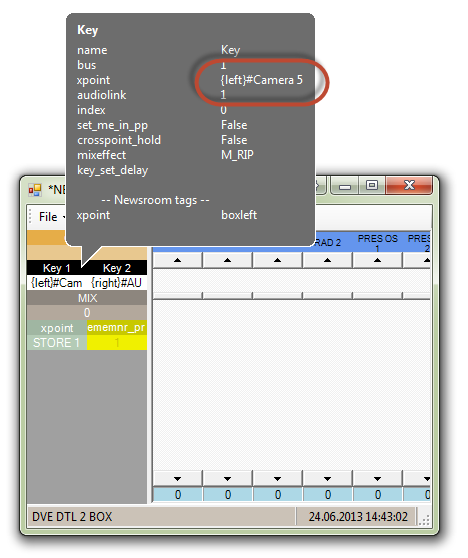Screen dimensions: 468x558
Task: Click the {left}#Cam crosspoint cell
Action: point(57,283)
